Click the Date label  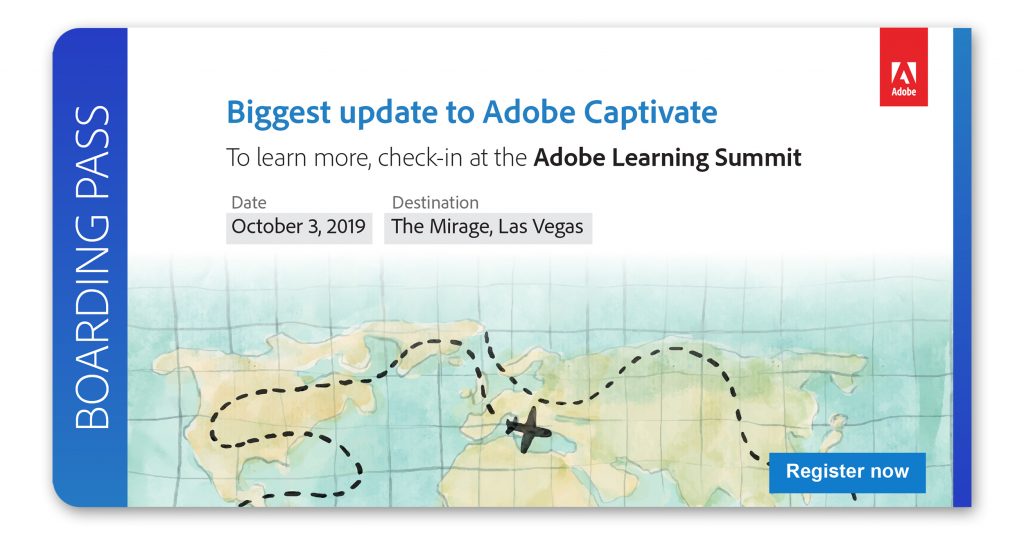click(x=249, y=203)
